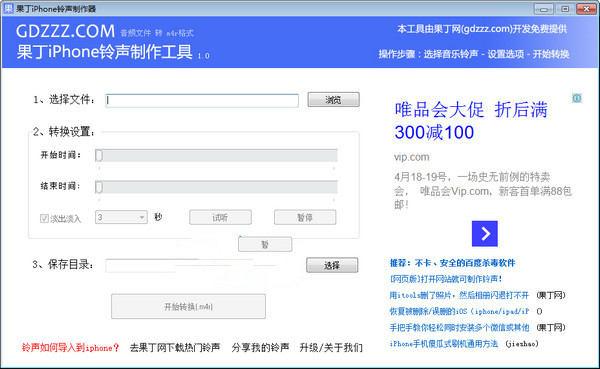Minimize the 果丁iPhone铃声制作器 window
This screenshot has height=369, width=600.
click(x=543, y=9)
